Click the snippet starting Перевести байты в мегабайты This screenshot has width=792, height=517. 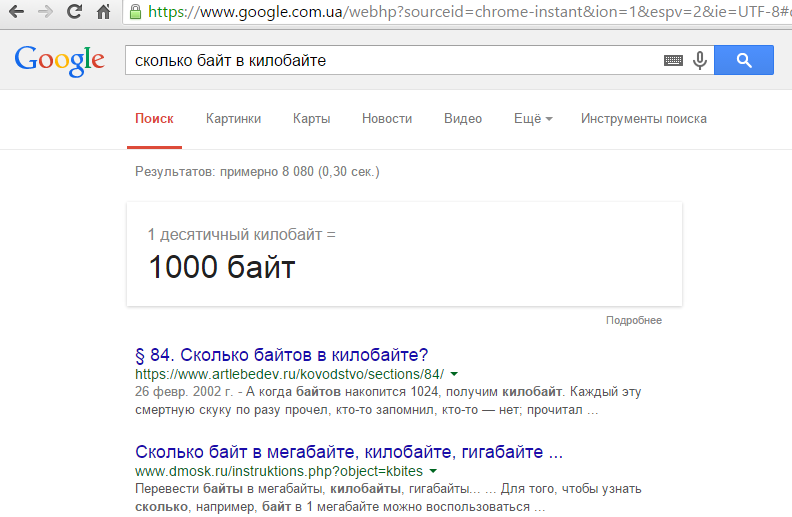388,498
